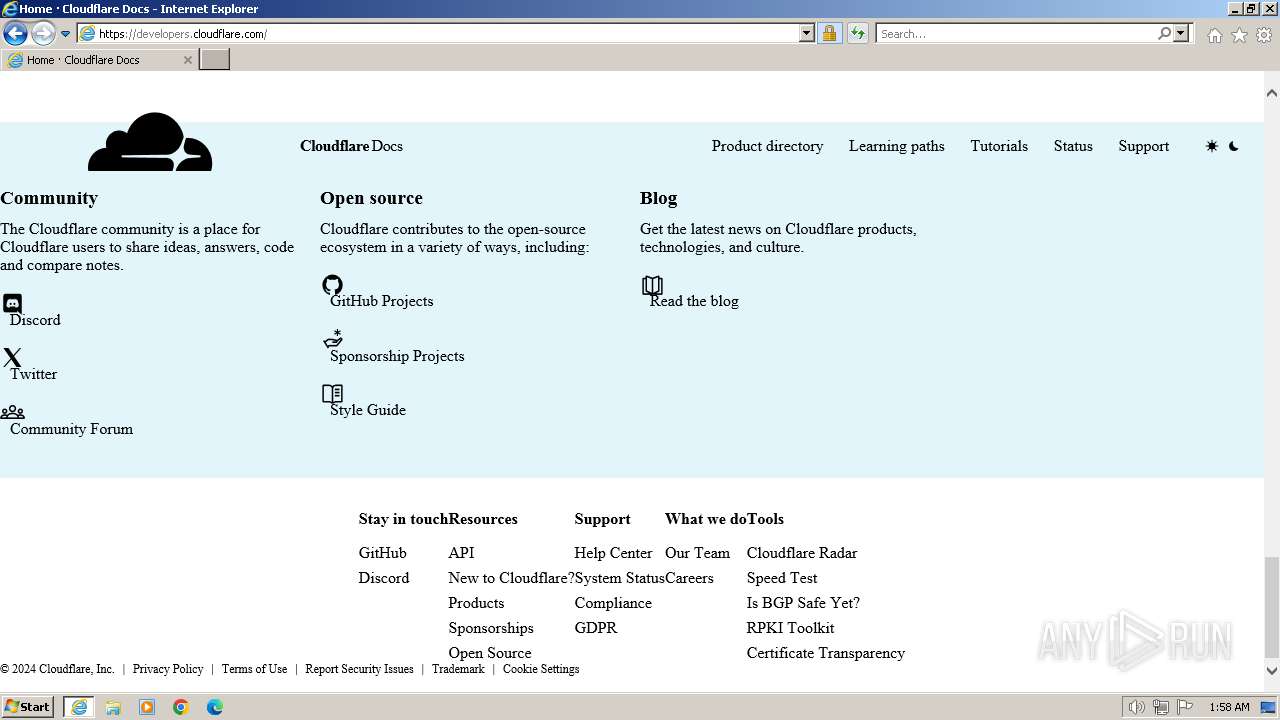Open the Community Forum link
1280x720 pixels.
pyautogui.click(x=71, y=429)
